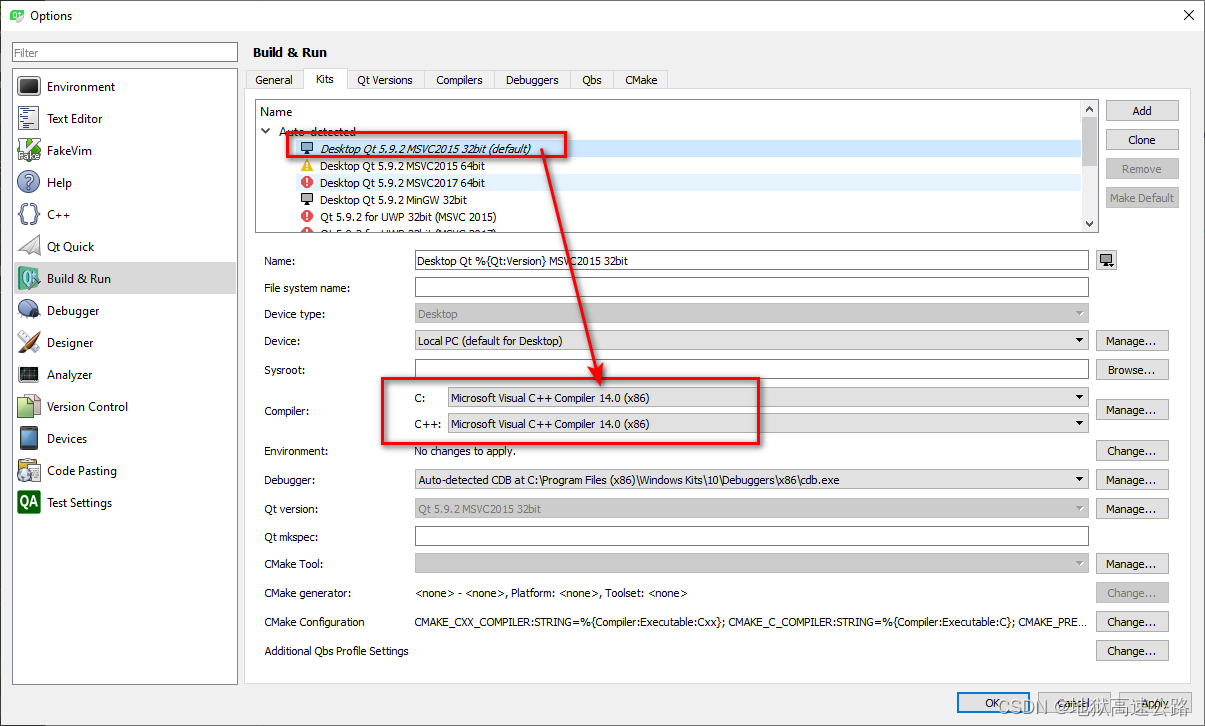Click the OK button
Screen dimensions: 1205x726
pyautogui.click(x=993, y=703)
